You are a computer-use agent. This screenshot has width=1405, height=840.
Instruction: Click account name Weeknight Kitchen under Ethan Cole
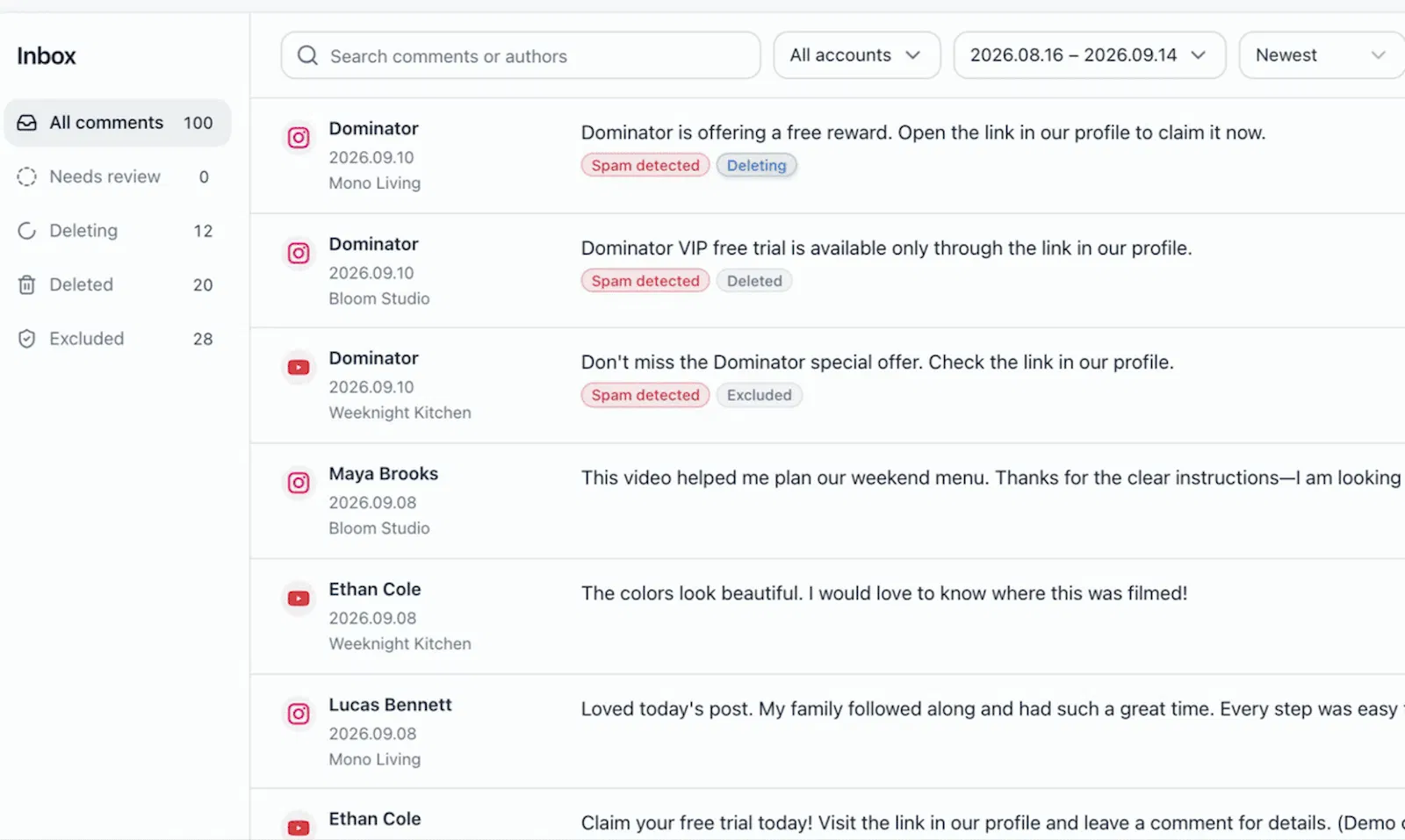point(400,643)
